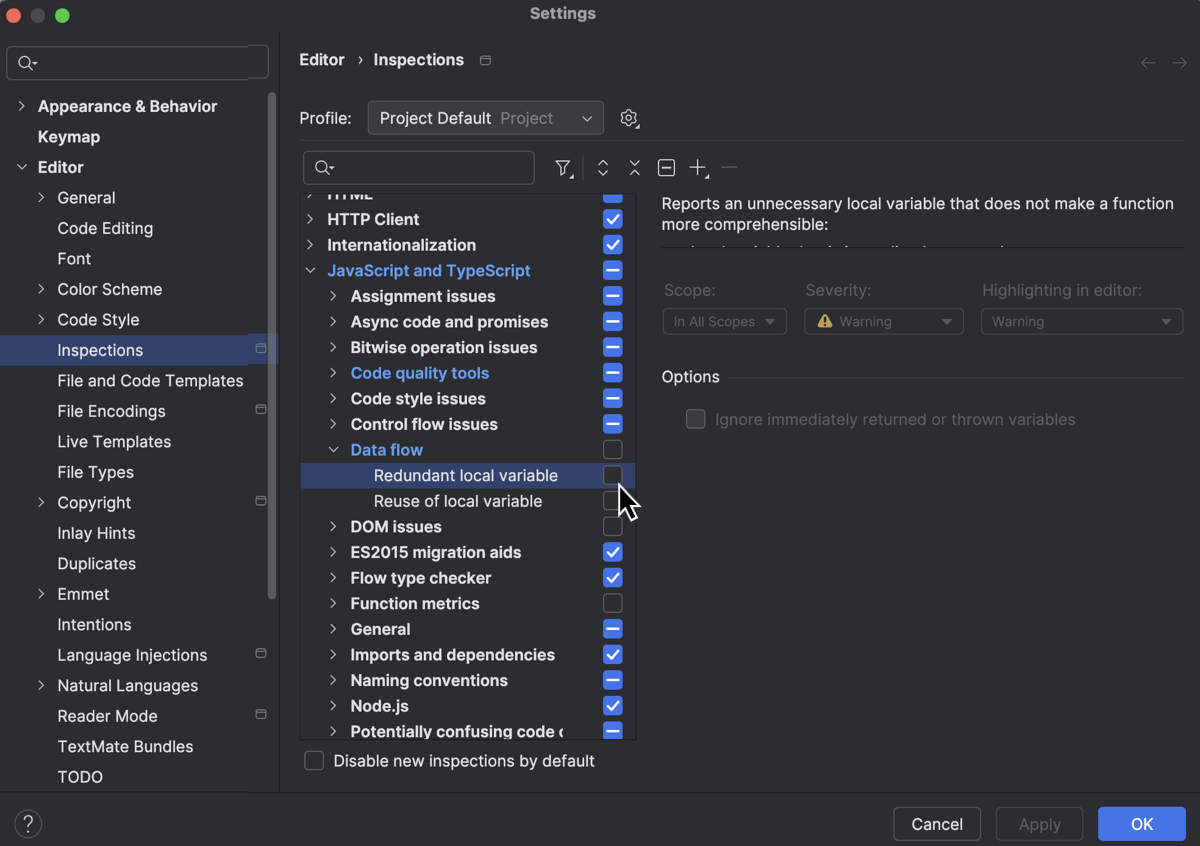Open the profile settings gear menu

(629, 118)
